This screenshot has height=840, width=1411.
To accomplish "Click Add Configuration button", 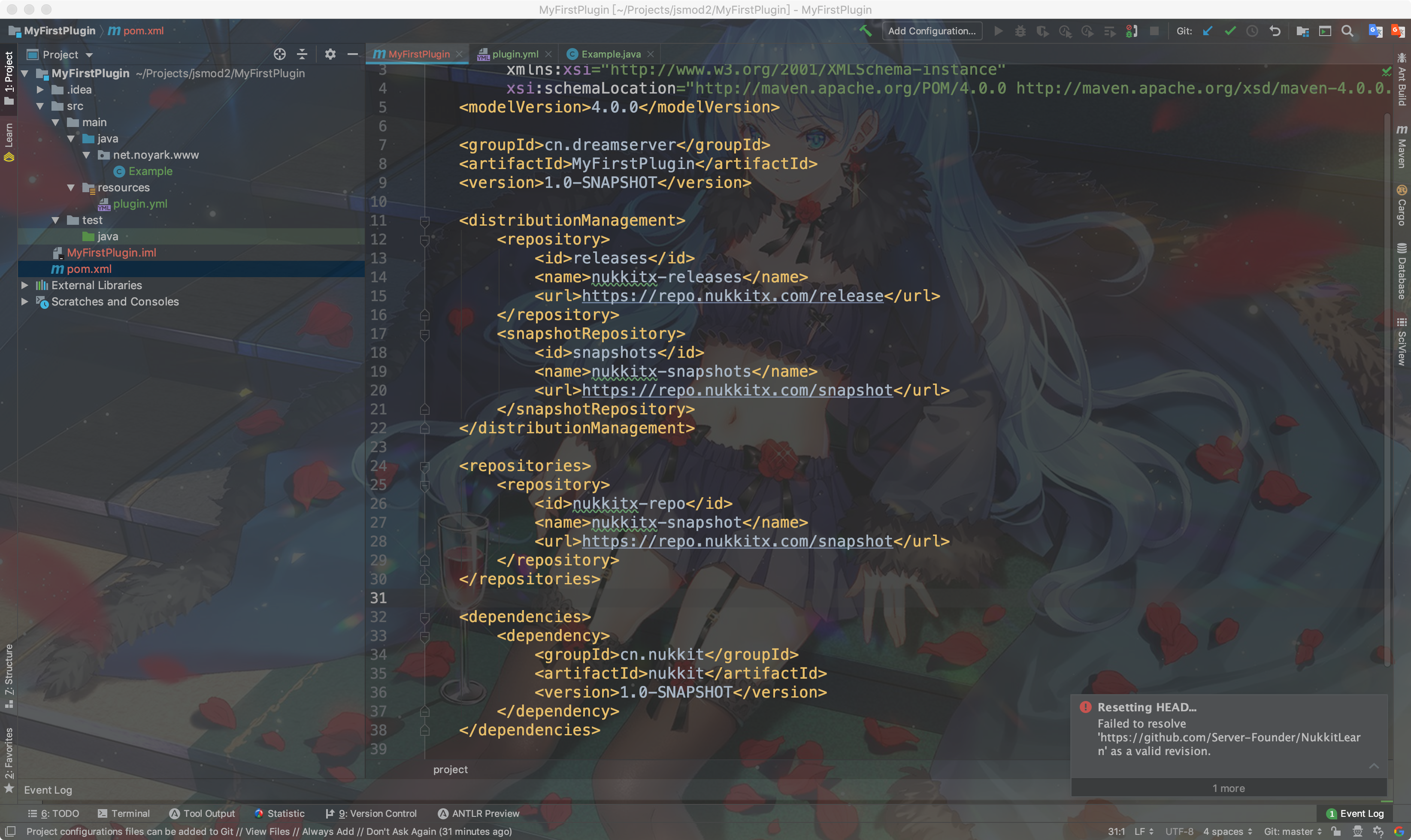I will click(x=931, y=31).
